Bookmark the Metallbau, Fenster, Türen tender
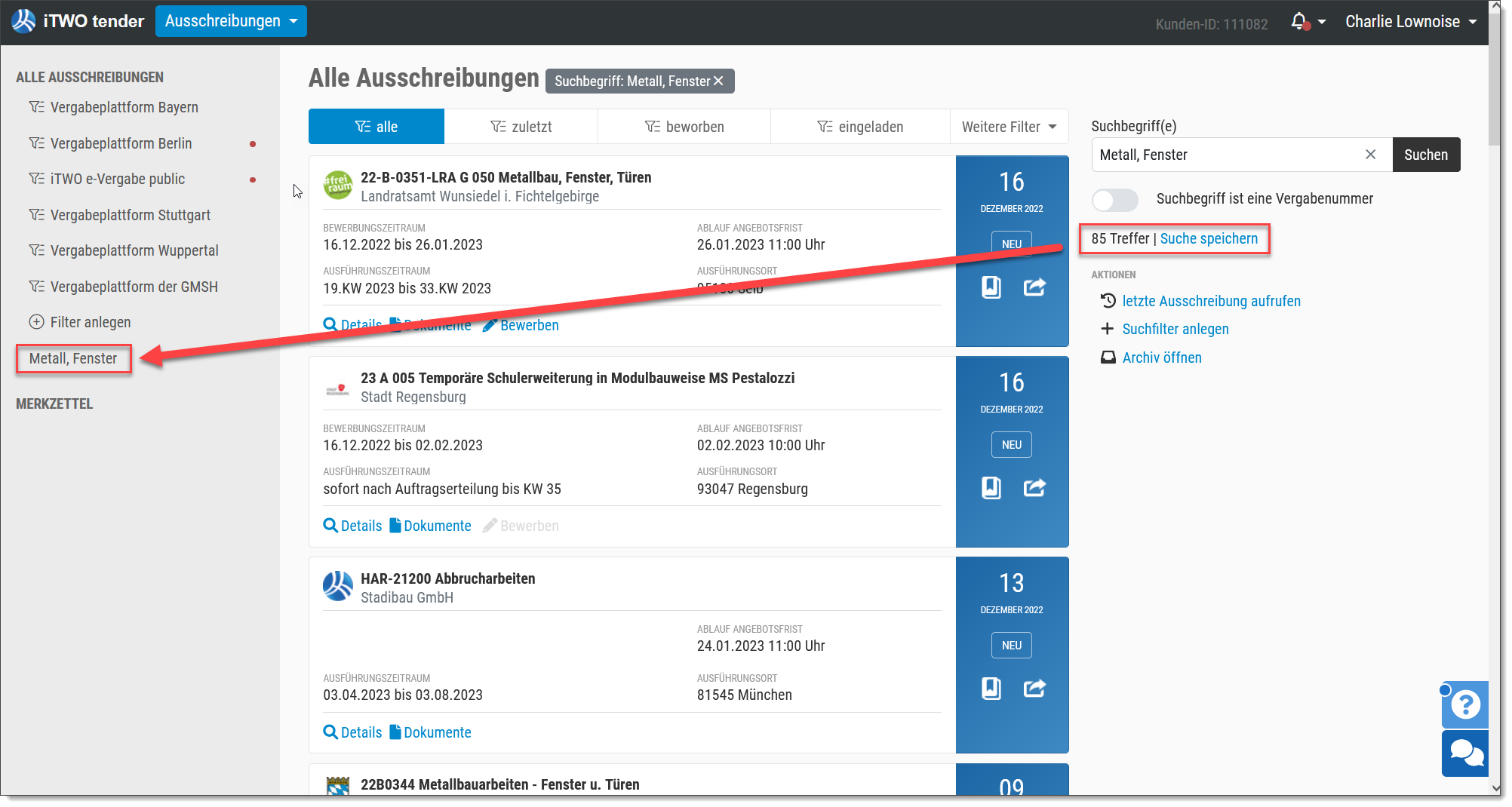This screenshot has width=1512, height=807. click(x=991, y=287)
